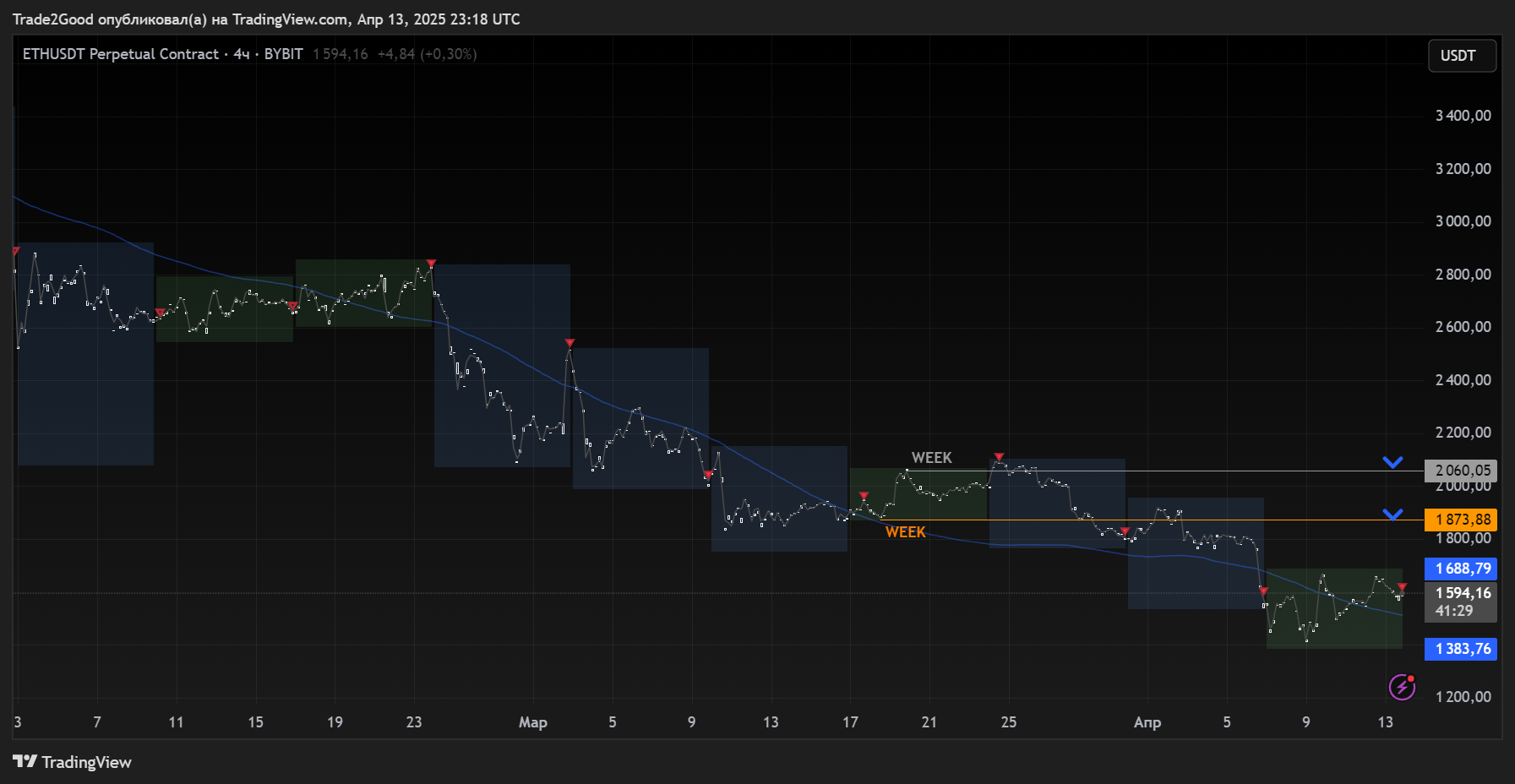
Task: Open the USDT currency selector
Action: click(x=1461, y=56)
